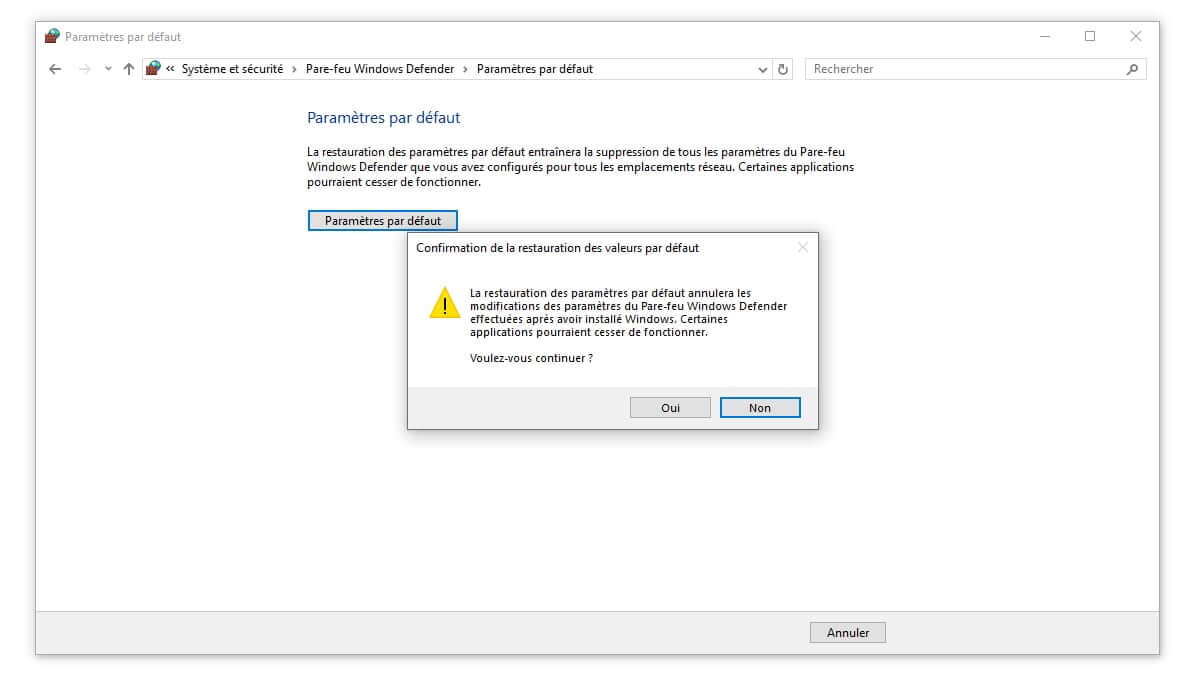Click the firewall icon in the address bar

pos(153,69)
